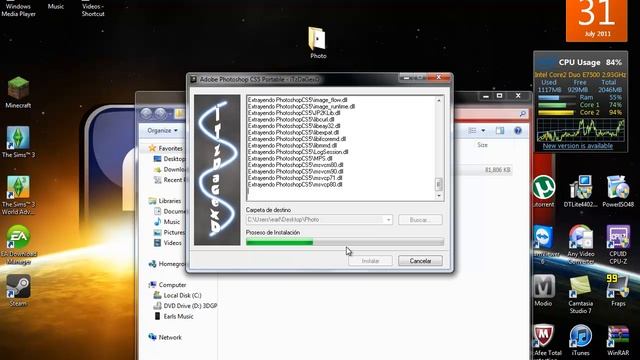This screenshot has height=360, width=640.
Task: Select Earls Music drive in Explorer
Action: pyautogui.click(x=174, y=316)
